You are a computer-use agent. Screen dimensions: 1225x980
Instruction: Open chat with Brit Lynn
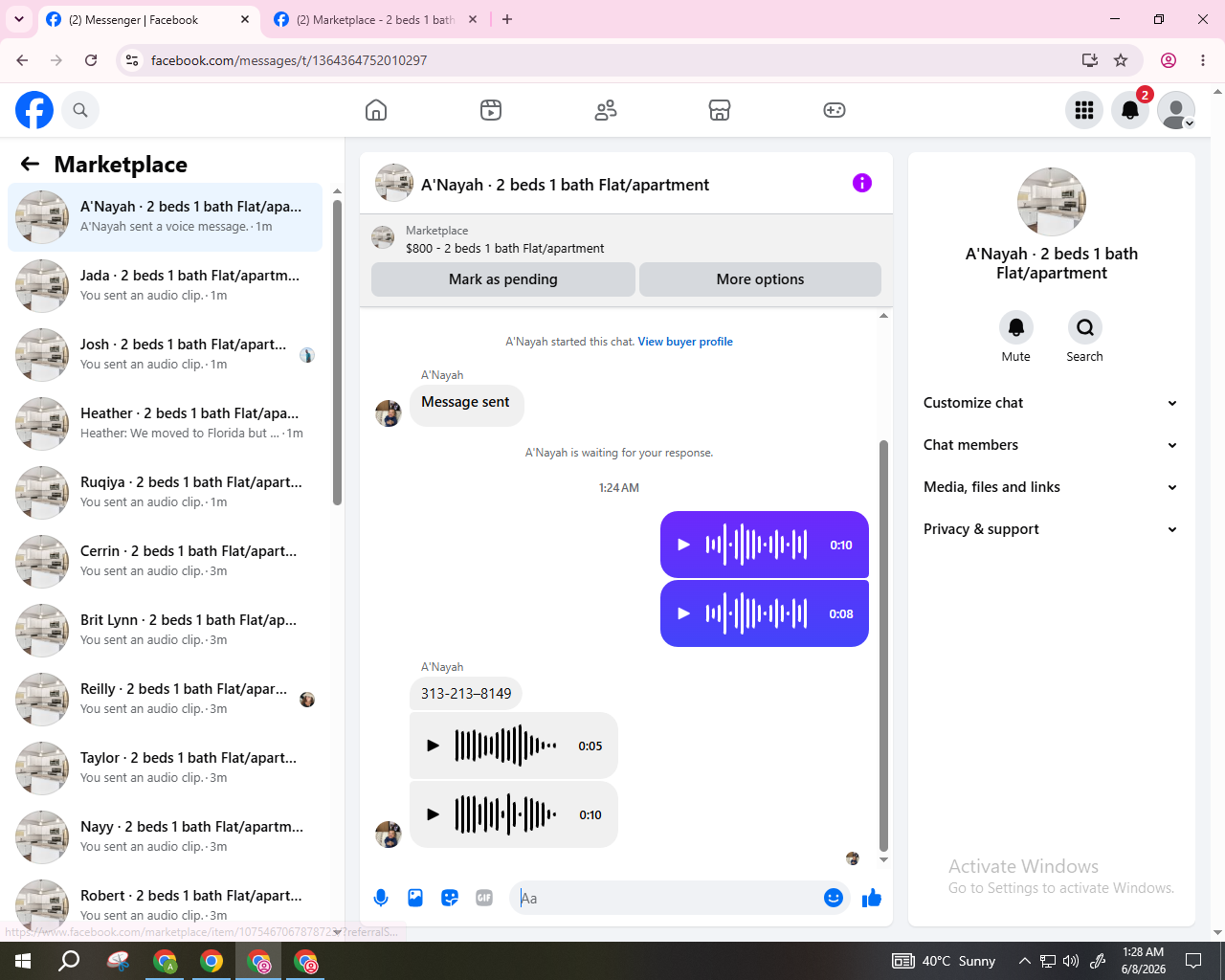click(x=166, y=631)
